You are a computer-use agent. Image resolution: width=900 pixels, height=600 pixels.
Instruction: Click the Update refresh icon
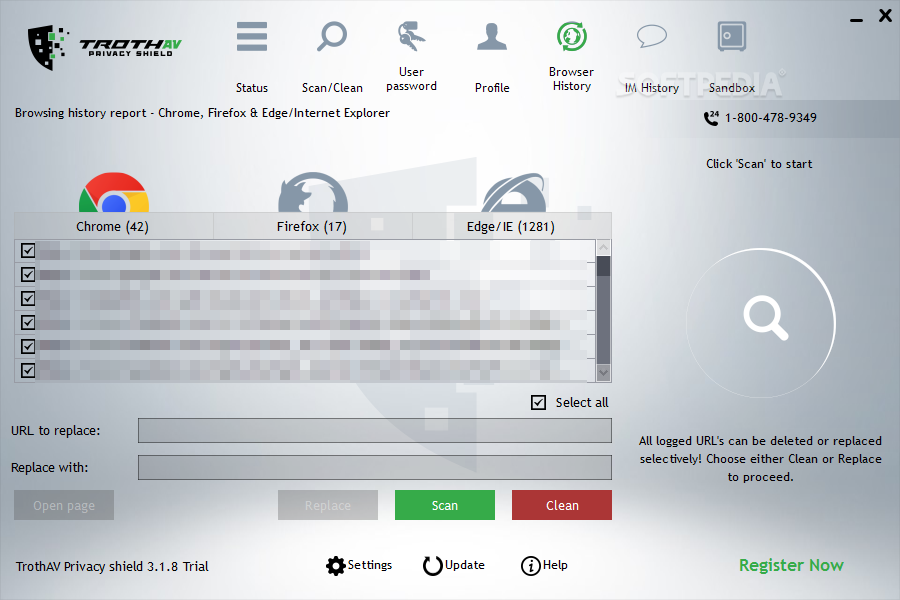(433, 566)
